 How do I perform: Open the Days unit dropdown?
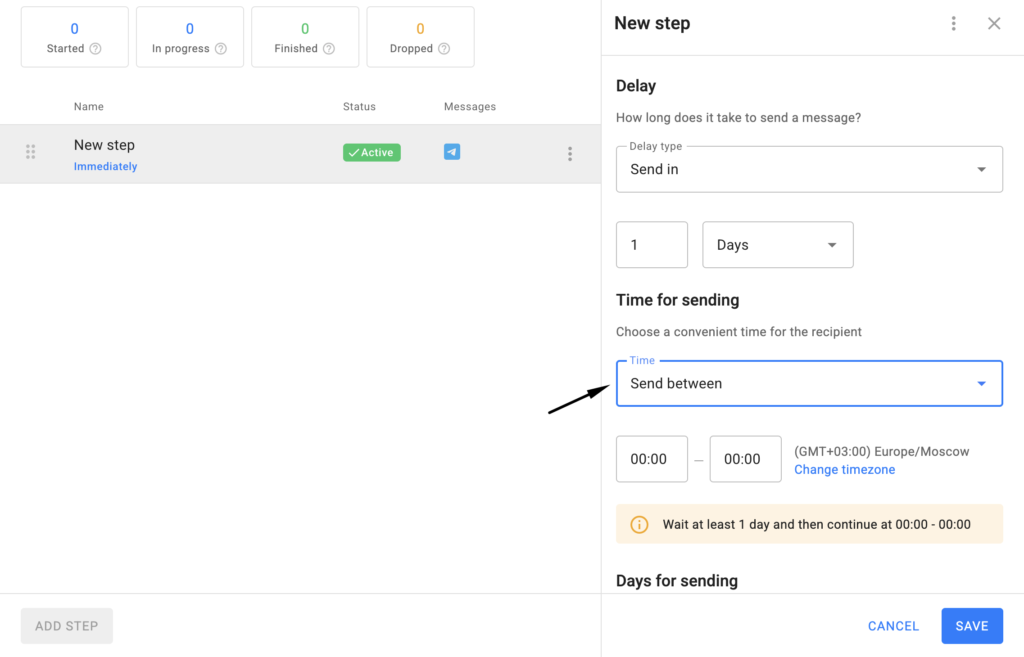pyautogui.click(x=778, y=245)
